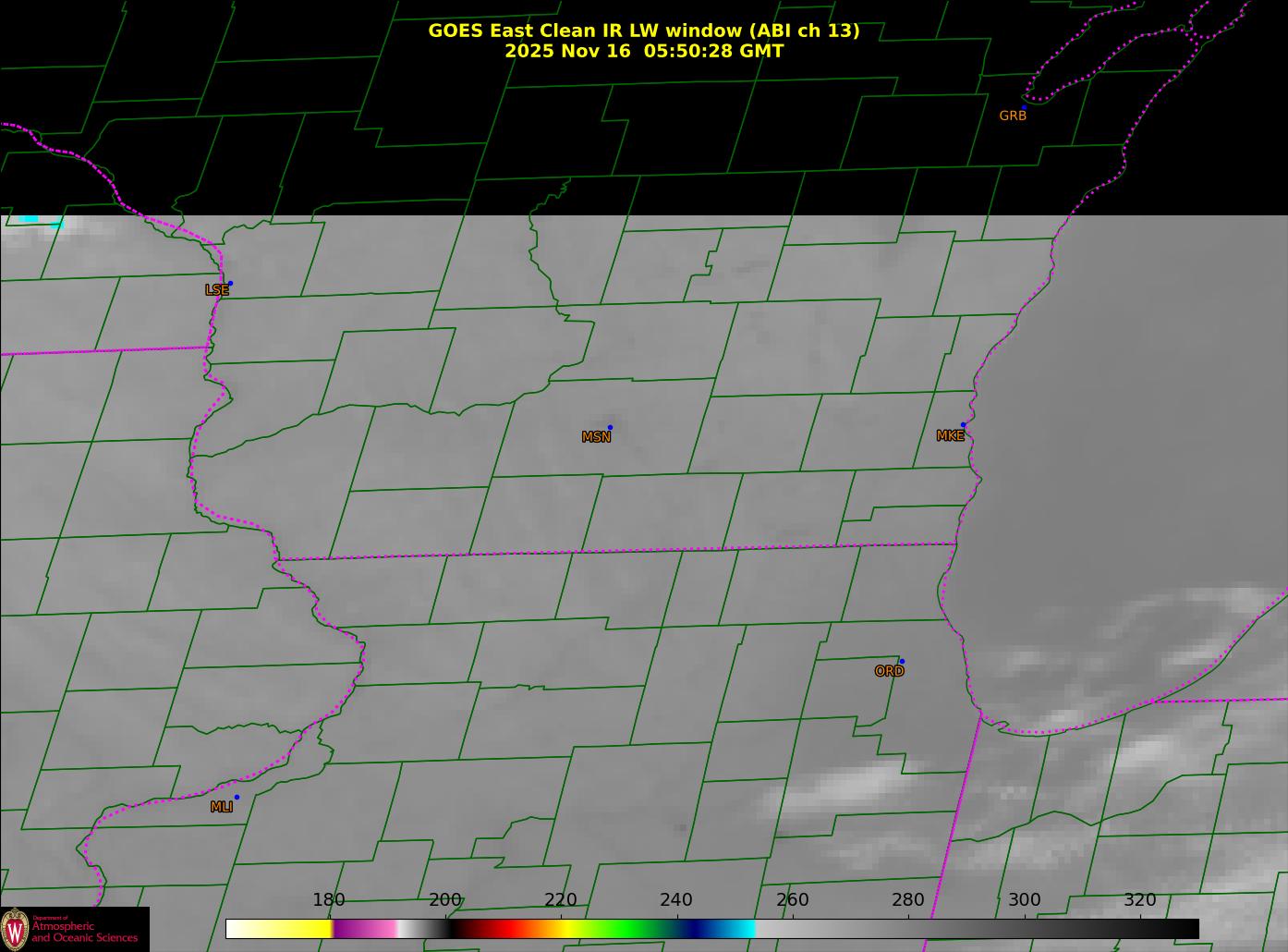Click the 180 tick label on colorbar

[328, 900]
